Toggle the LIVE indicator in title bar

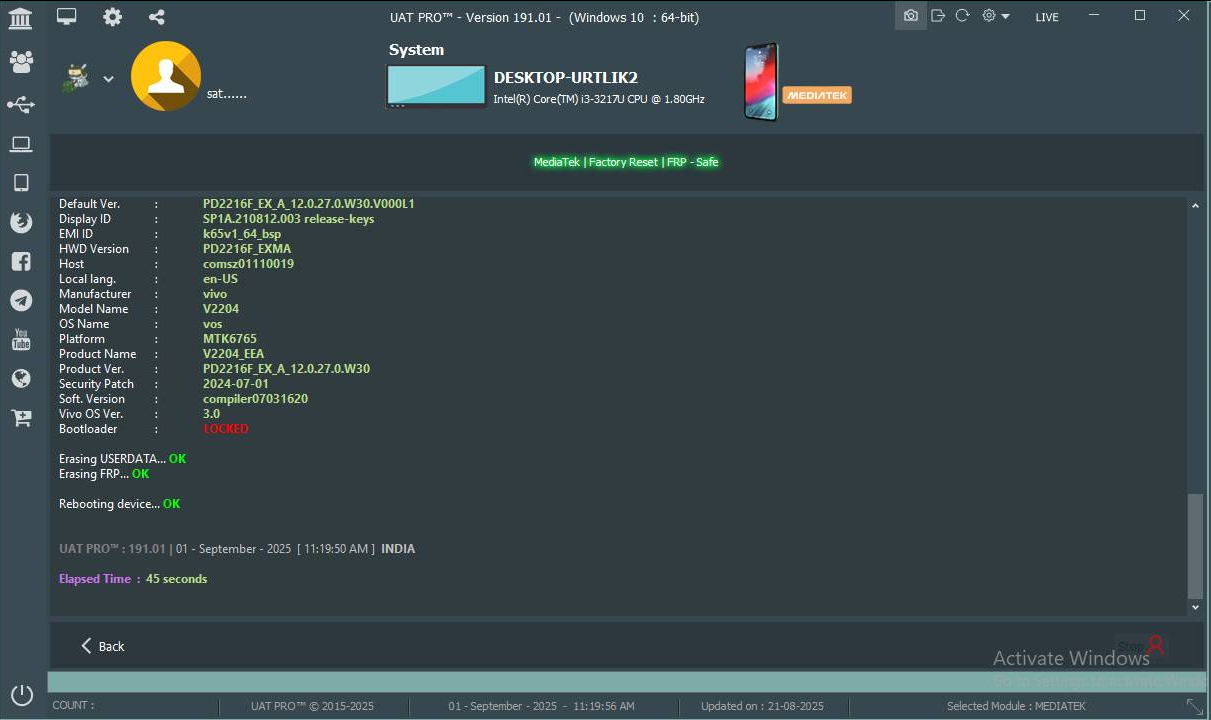point(1046,17)
